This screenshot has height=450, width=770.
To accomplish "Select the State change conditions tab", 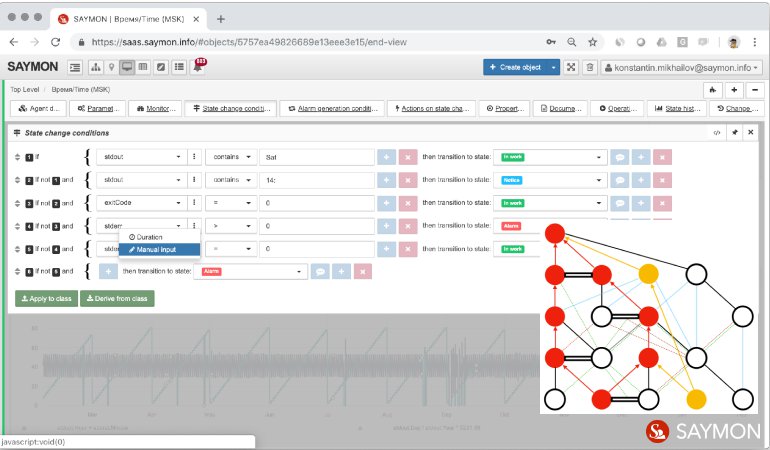I will pyautogui.click(x=231, y=109).
